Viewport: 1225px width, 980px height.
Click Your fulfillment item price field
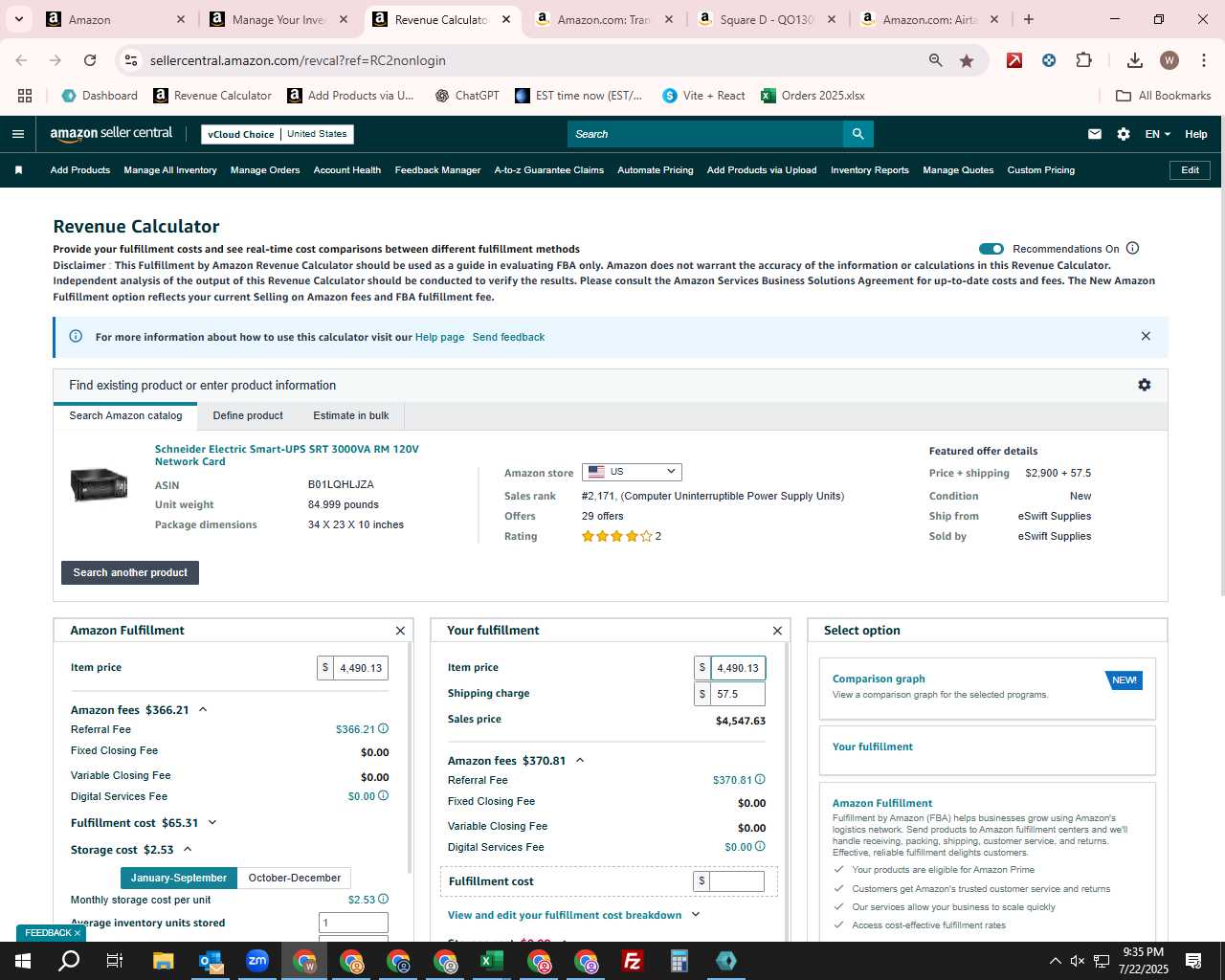738,668
